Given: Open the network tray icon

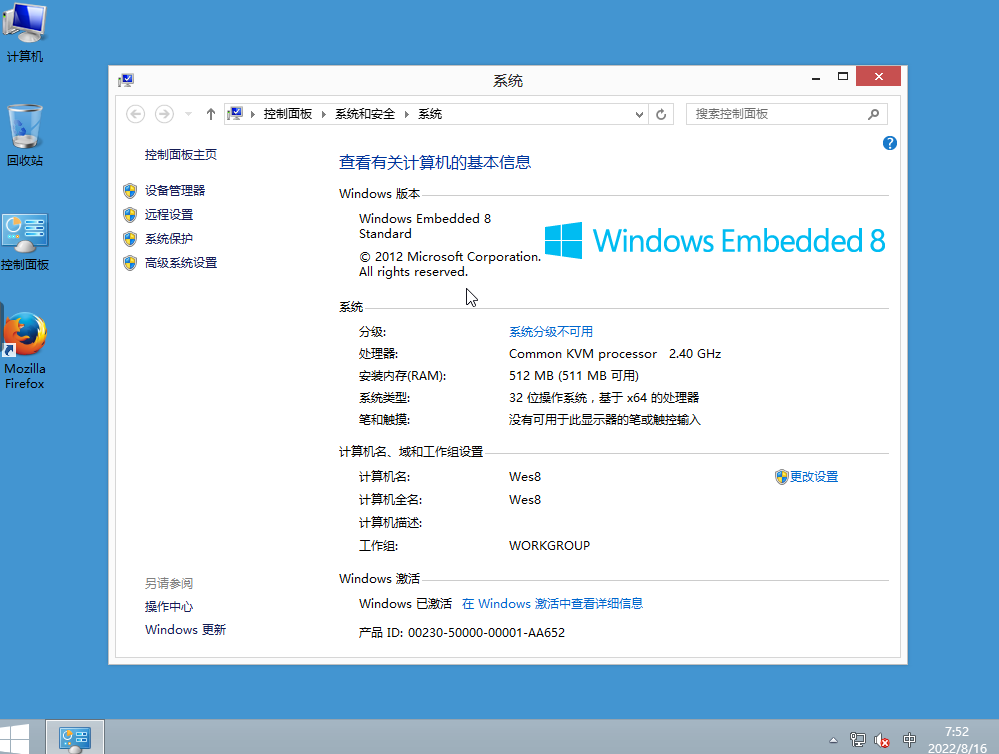Looking at the screenshot, I should click(858, 739).
